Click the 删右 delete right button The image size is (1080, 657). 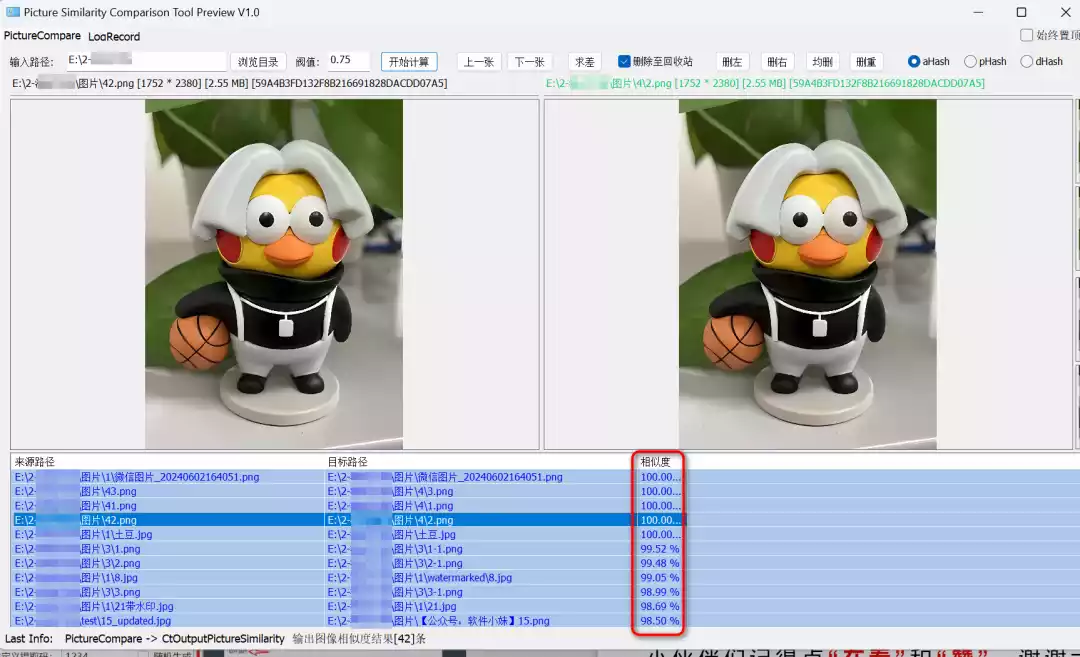tap(777, 62)
